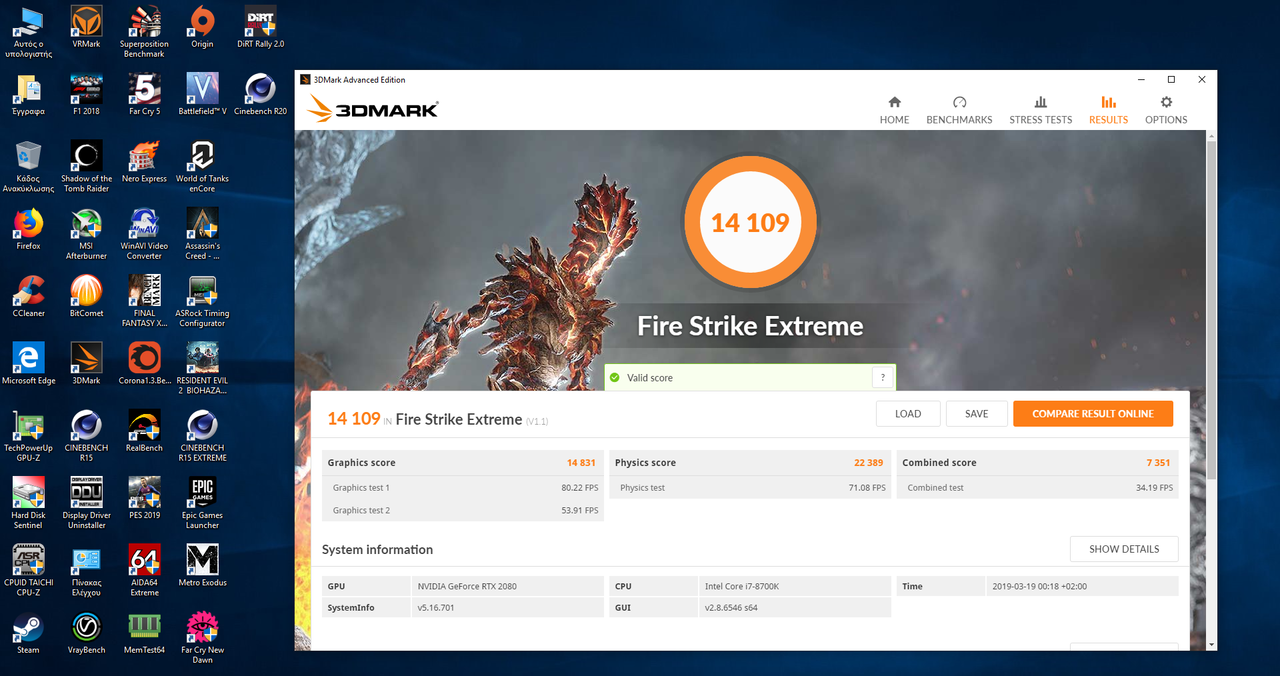Click COMPARE RESULT ONLINE button
Image resolution: width=1280 pixels, height=676 pixels.
pyautogui.click(x=1093, y=413)
